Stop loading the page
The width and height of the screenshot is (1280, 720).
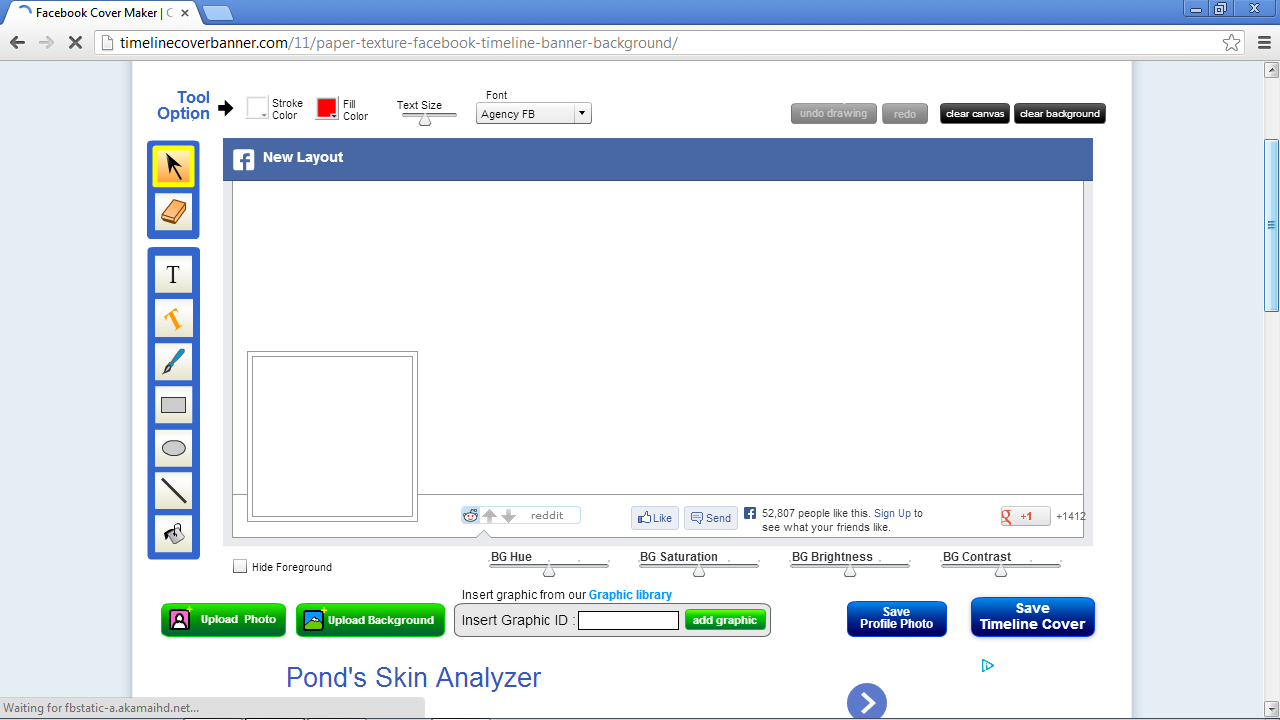coord(75,42)
